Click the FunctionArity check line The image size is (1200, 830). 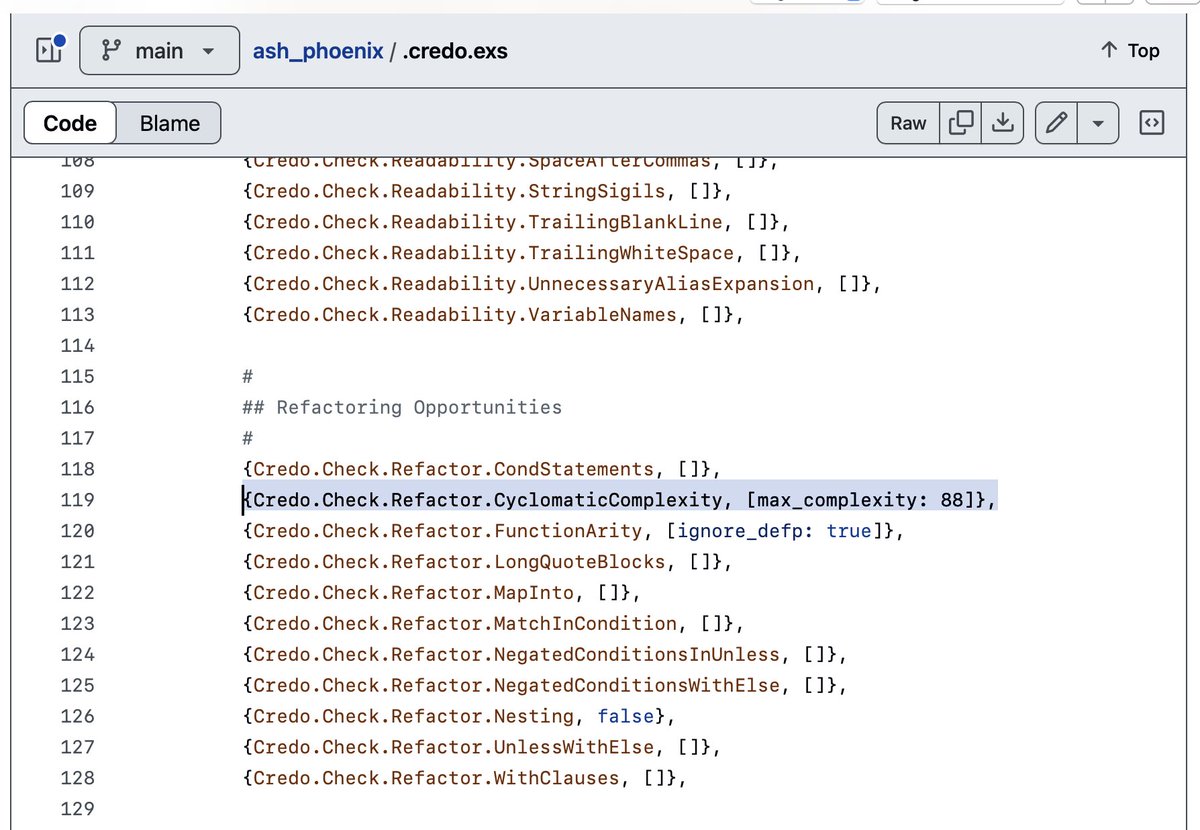[573, 530]
